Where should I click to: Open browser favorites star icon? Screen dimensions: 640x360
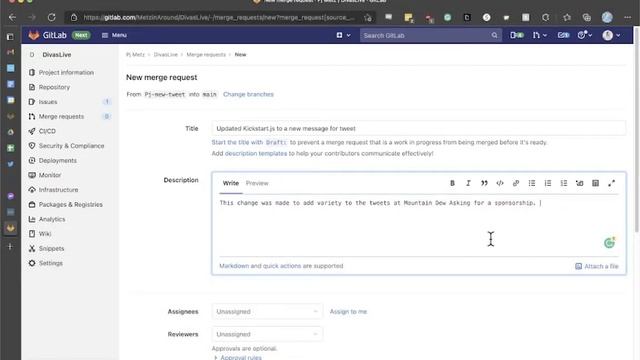(x=567, y=17)
